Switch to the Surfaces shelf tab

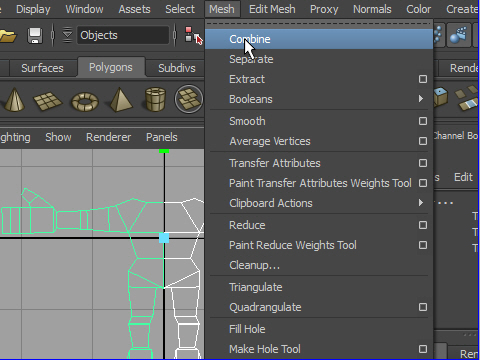coord(42,68)
